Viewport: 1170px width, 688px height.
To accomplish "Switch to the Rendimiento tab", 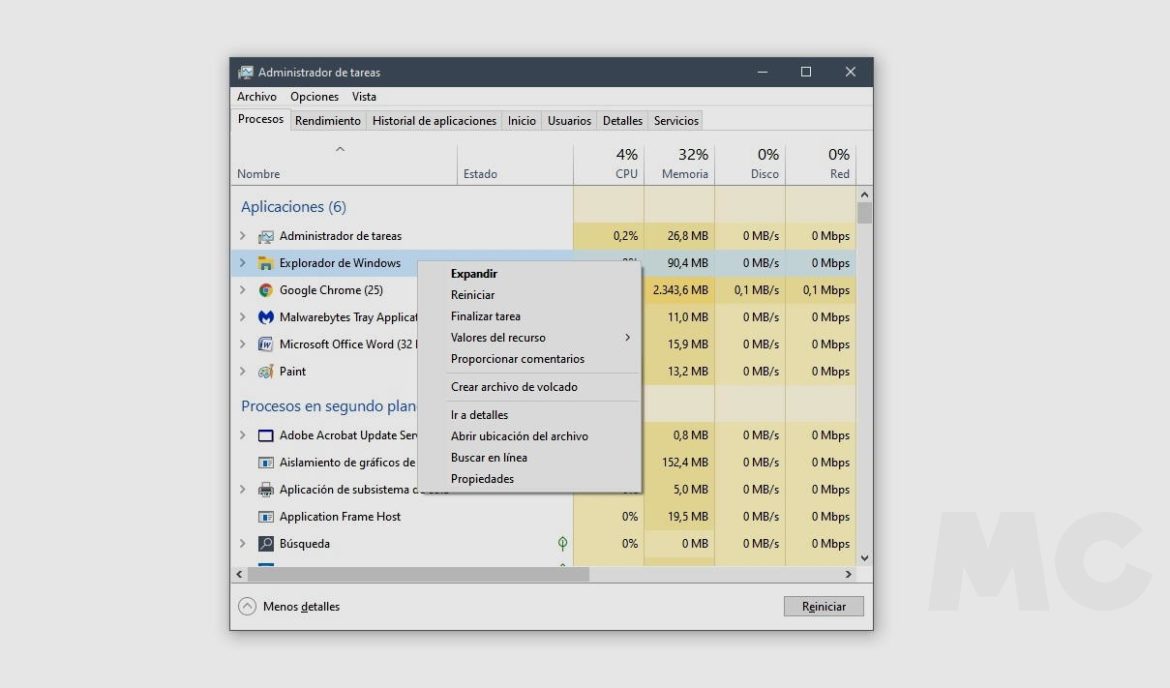I will 328,121.
